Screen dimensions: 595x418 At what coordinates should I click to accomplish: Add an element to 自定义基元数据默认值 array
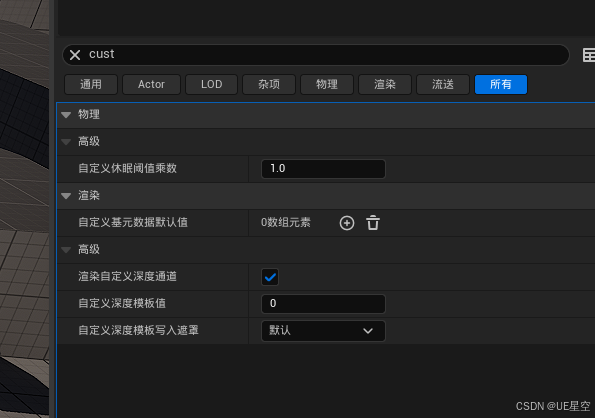pos(347,223)
